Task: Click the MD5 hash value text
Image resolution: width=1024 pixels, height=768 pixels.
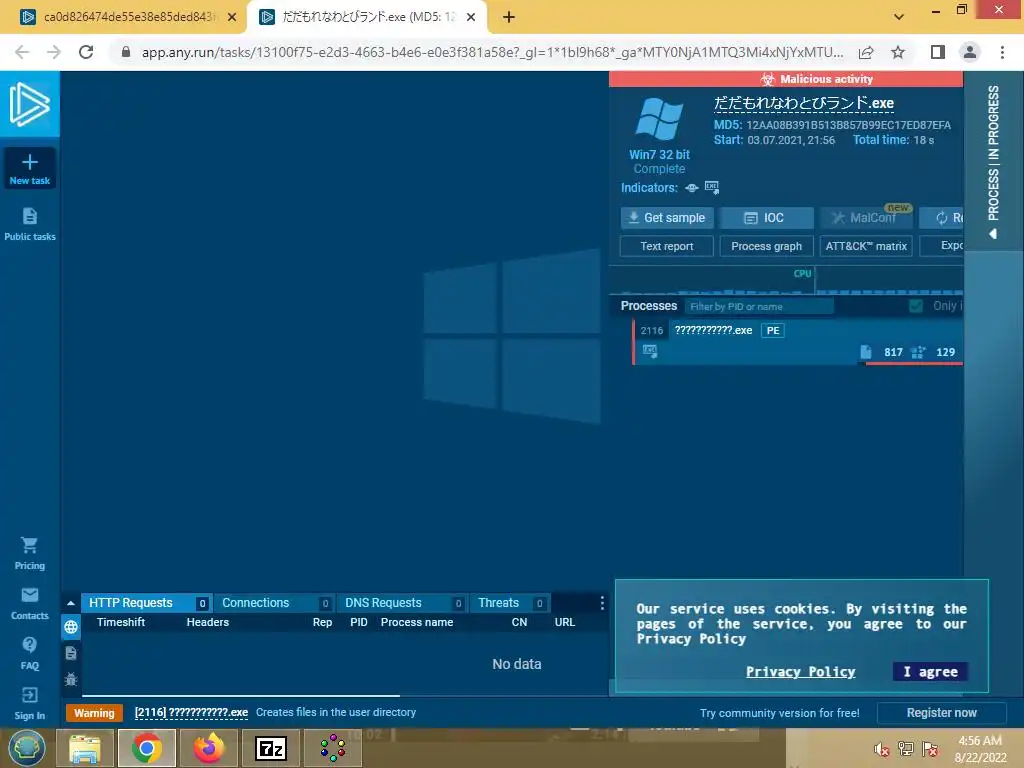Action: (848, 125)
